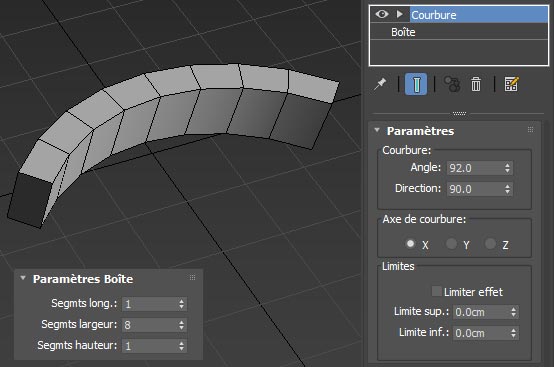Image resolution: width=554 pixels, height=367 pixels.
Task: Hide the Courbure modifier with eye icon
Action: 382,14
